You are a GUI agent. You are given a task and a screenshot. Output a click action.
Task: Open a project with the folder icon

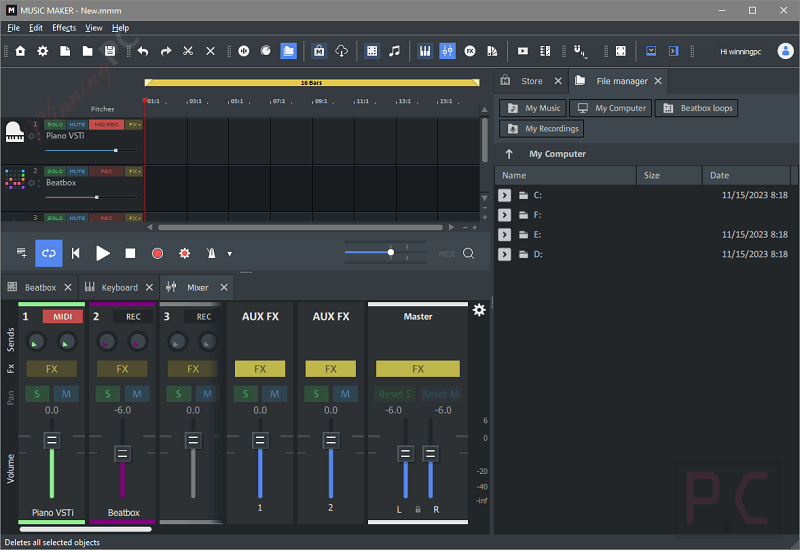(88, 51)
